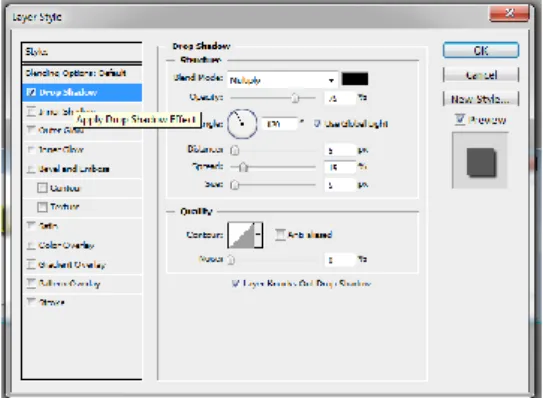Image resolution: width=543 pixels, height=398 pixels.
Task: Click the Opacity percentage input field
Action: pyautogui.click(x=340, y=98)
